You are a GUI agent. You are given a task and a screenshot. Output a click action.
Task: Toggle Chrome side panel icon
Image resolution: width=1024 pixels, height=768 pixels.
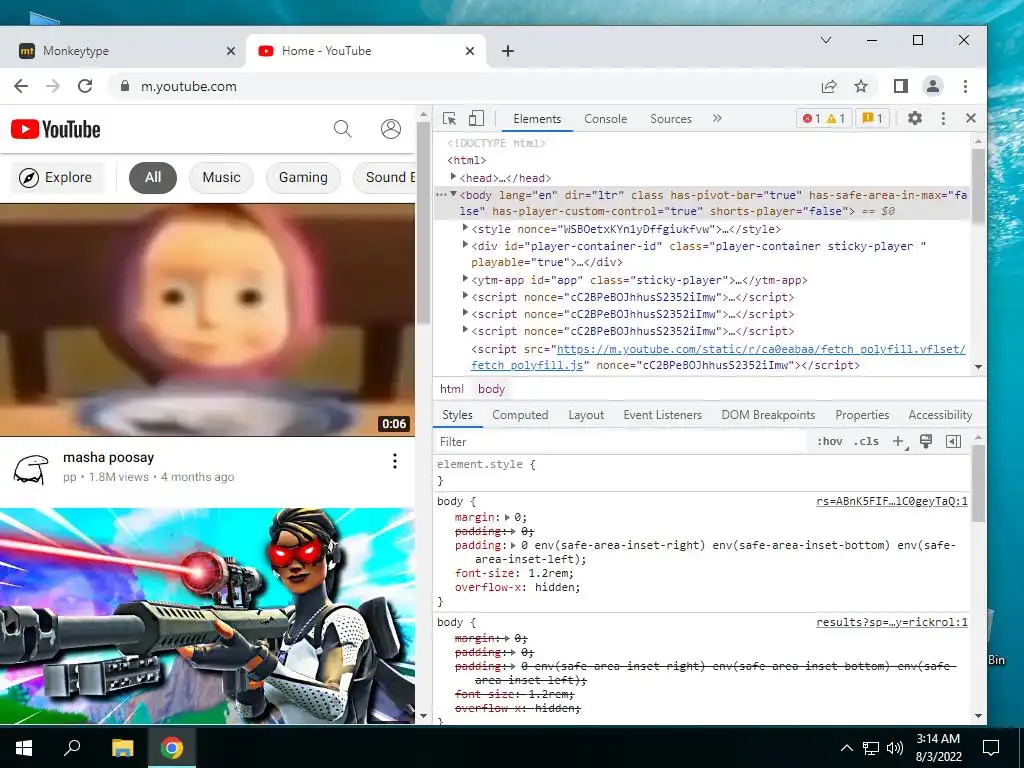tap(901, 86)
